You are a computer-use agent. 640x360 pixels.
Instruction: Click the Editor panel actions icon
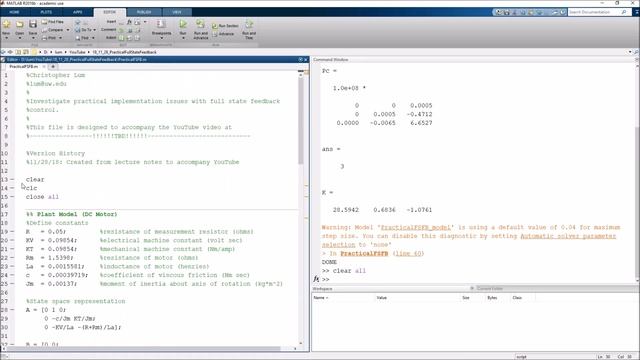click(x=300, y=60)
